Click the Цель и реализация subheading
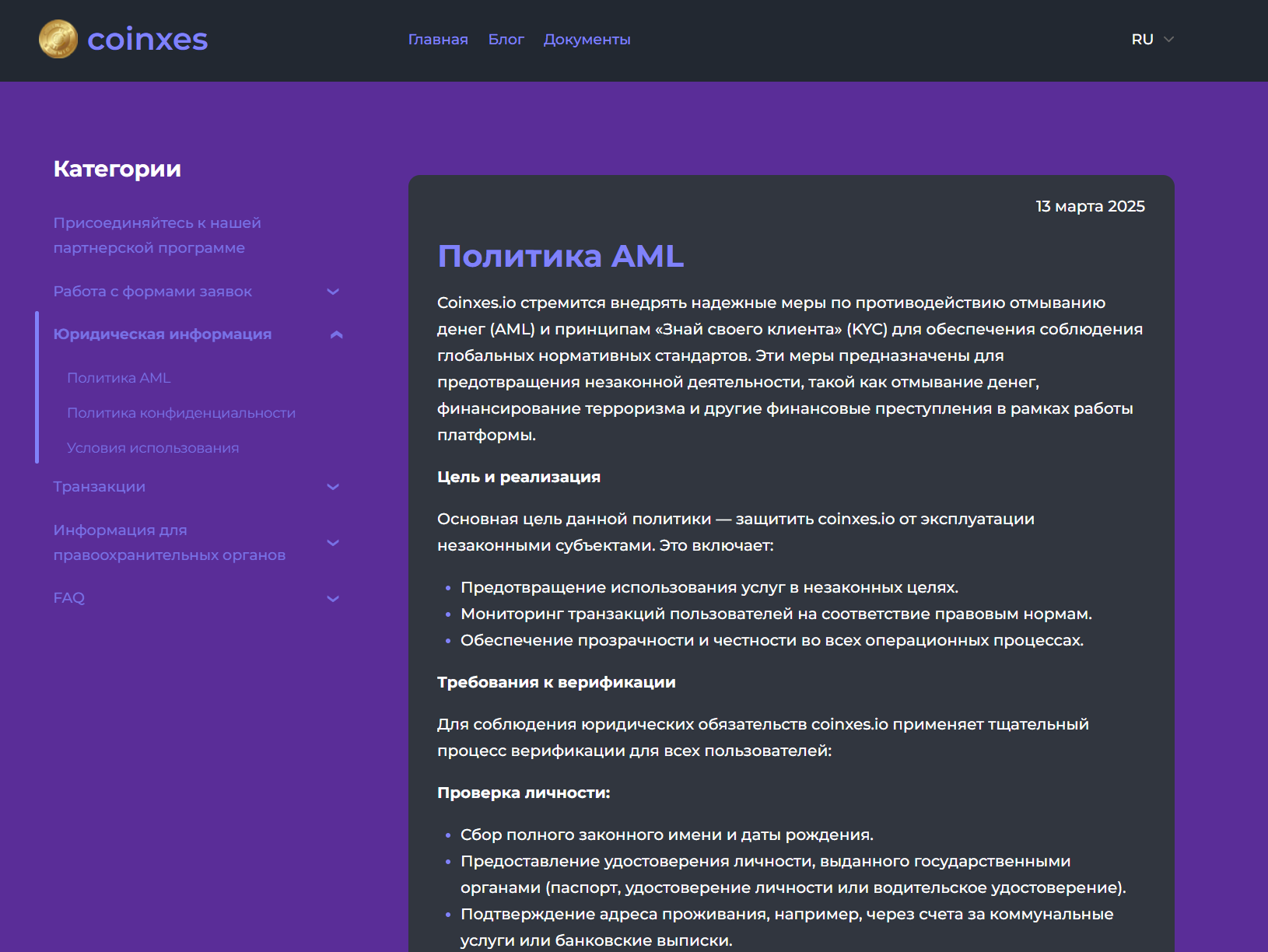Screen dimensions: 1268x952 tap(519, 477)
